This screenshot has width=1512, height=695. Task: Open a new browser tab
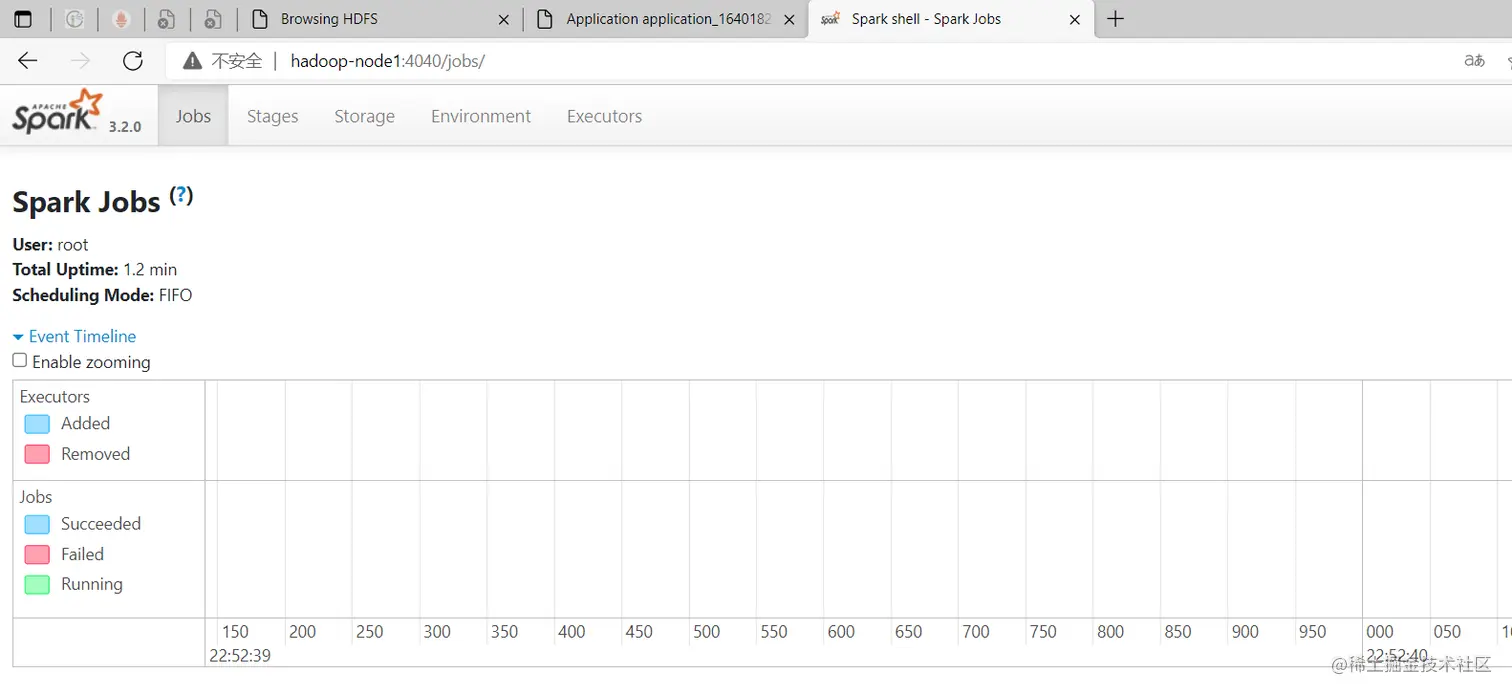coord(1116,19)
